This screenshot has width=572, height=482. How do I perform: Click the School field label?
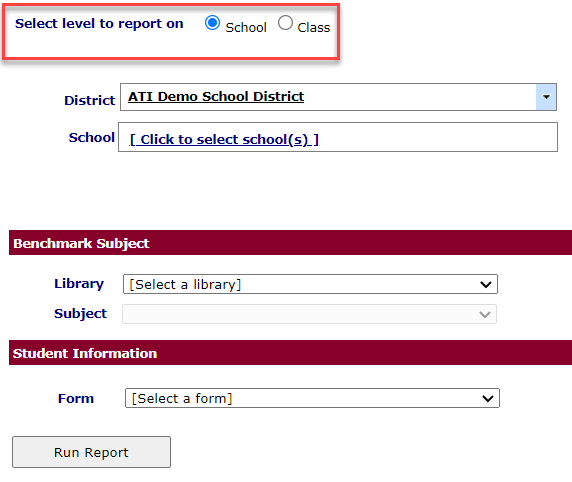tap(92, 138)
